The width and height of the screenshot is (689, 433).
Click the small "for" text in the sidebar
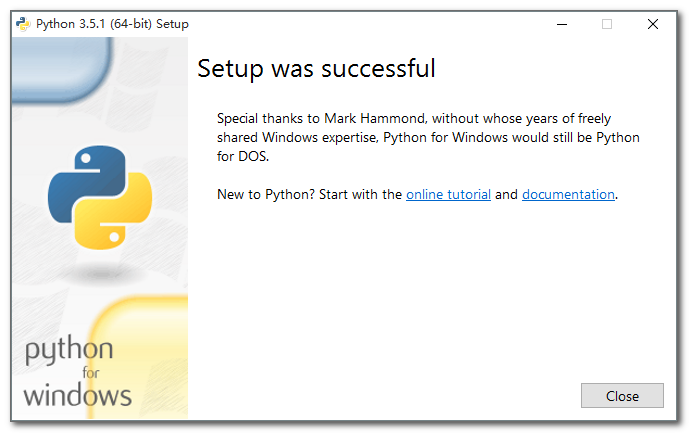[x=91, y=373]
